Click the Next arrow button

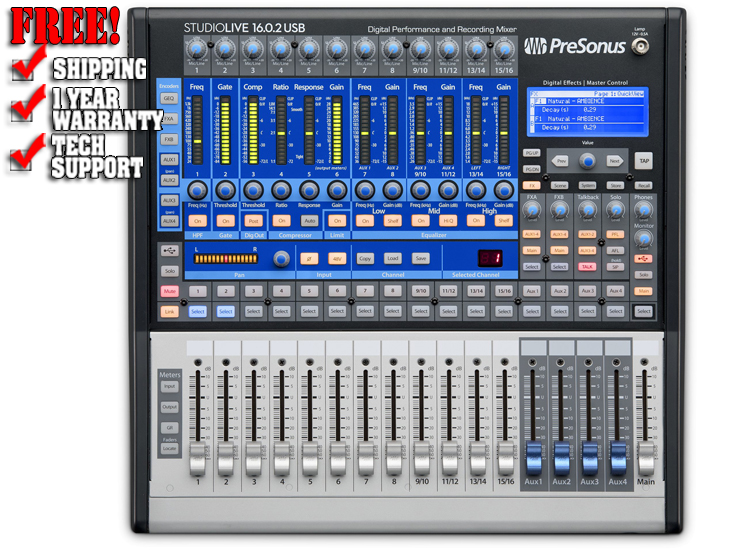[615, 161]
